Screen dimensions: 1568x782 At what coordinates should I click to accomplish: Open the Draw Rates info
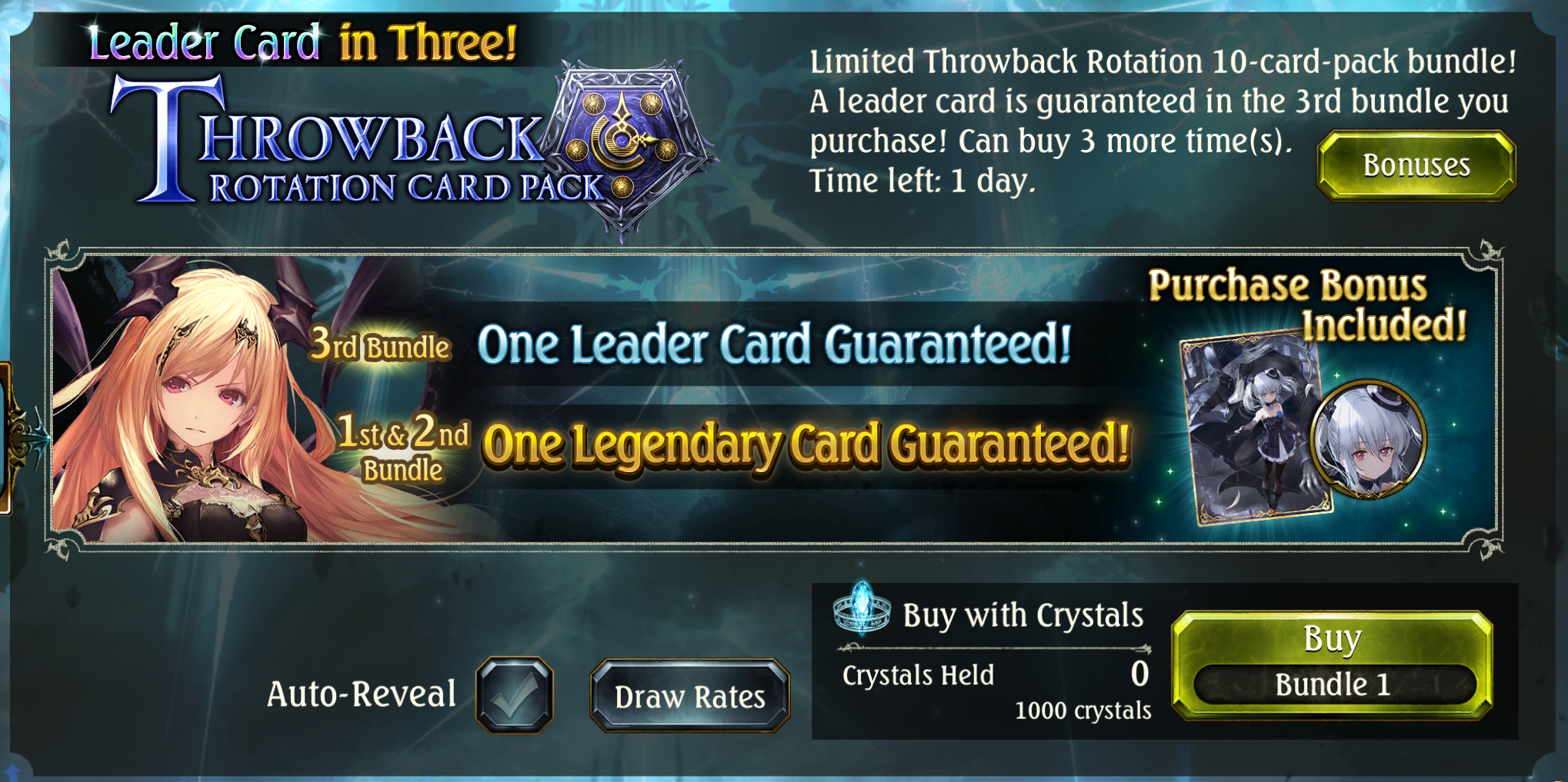tap(689, 696)
